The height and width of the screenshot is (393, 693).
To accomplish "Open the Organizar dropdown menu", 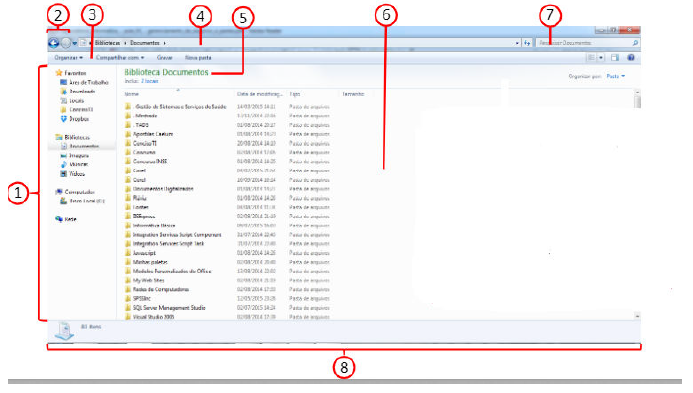I will click(x=69, y=57).
